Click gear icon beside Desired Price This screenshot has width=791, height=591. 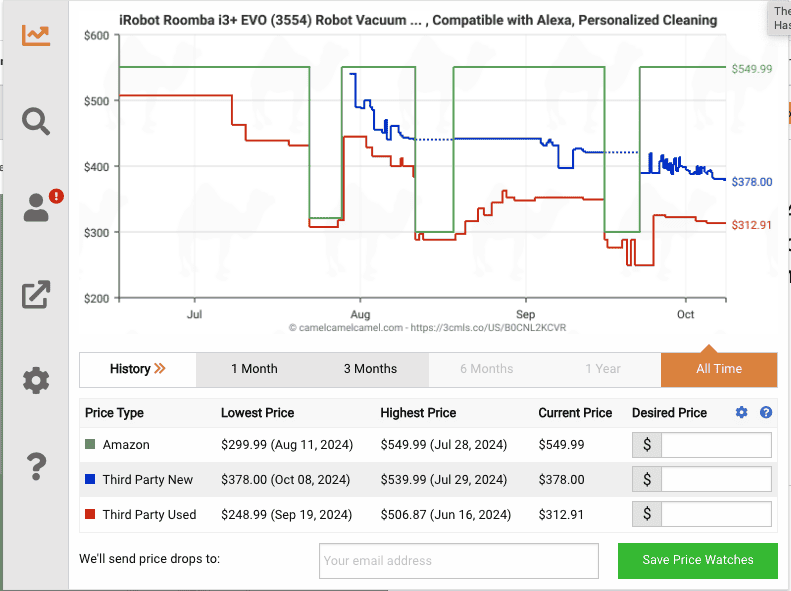(x=741, y=413)
